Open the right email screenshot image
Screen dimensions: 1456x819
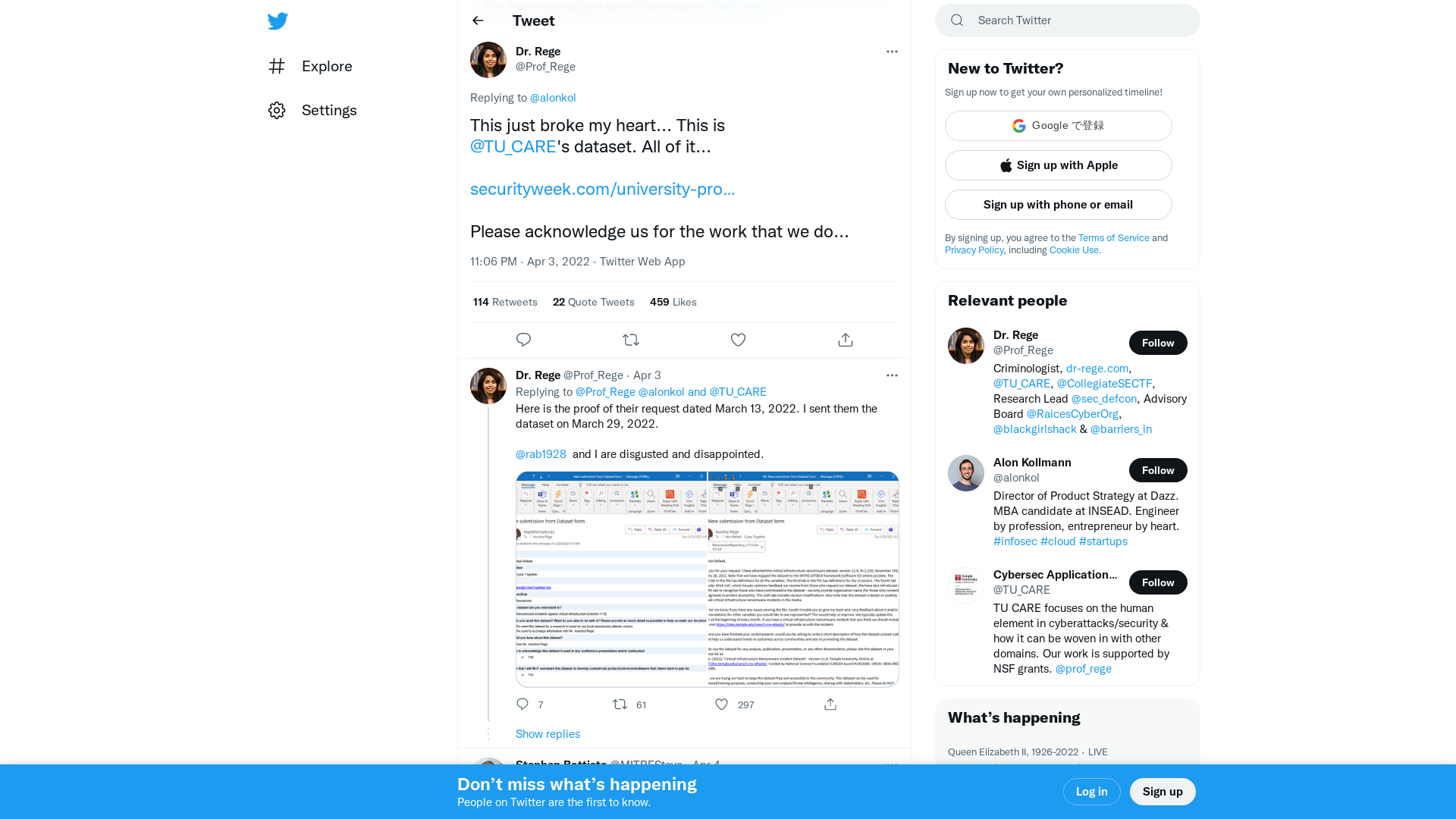pos(804,579)
